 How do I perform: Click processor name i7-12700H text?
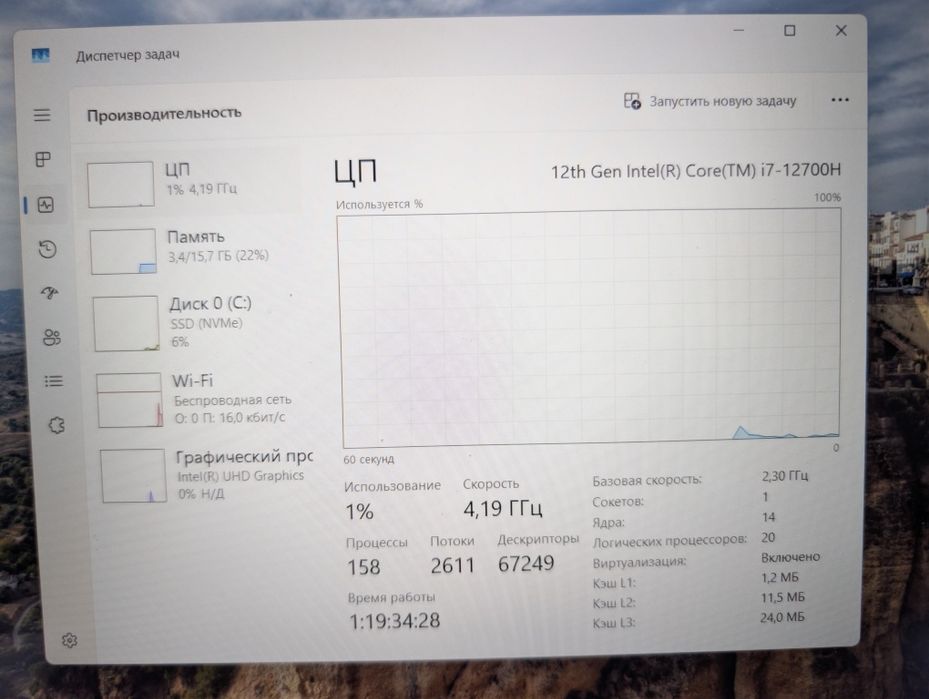pyautogui.click(x=696, y=171)
